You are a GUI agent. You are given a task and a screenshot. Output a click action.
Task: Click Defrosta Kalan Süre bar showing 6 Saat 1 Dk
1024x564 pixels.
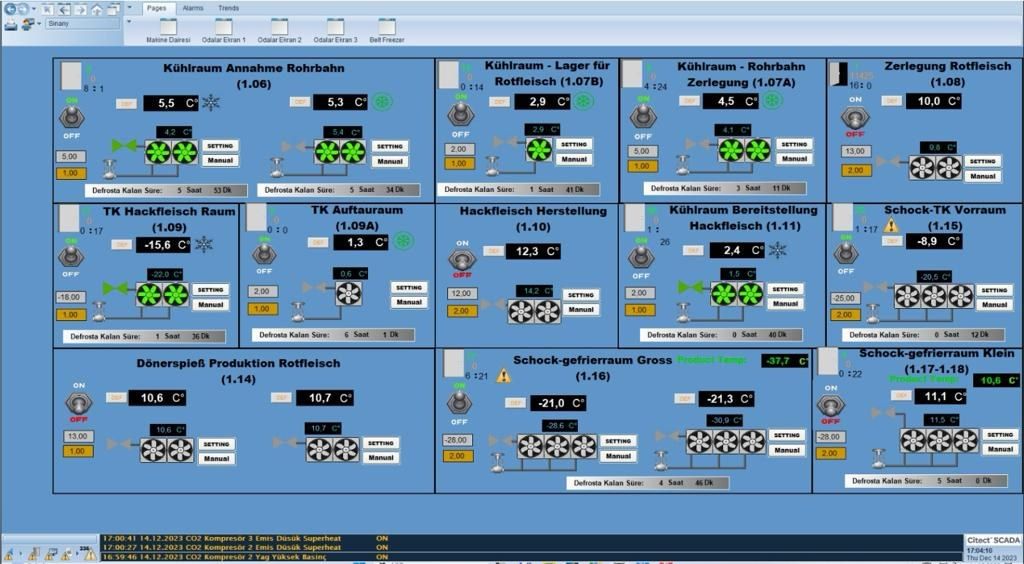pos(333,335)
